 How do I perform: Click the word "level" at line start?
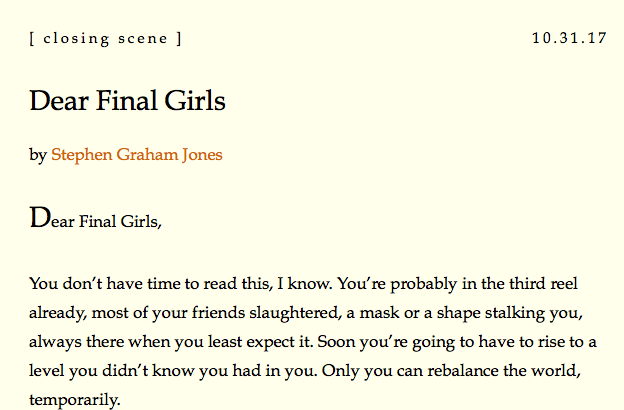[47, 371]
